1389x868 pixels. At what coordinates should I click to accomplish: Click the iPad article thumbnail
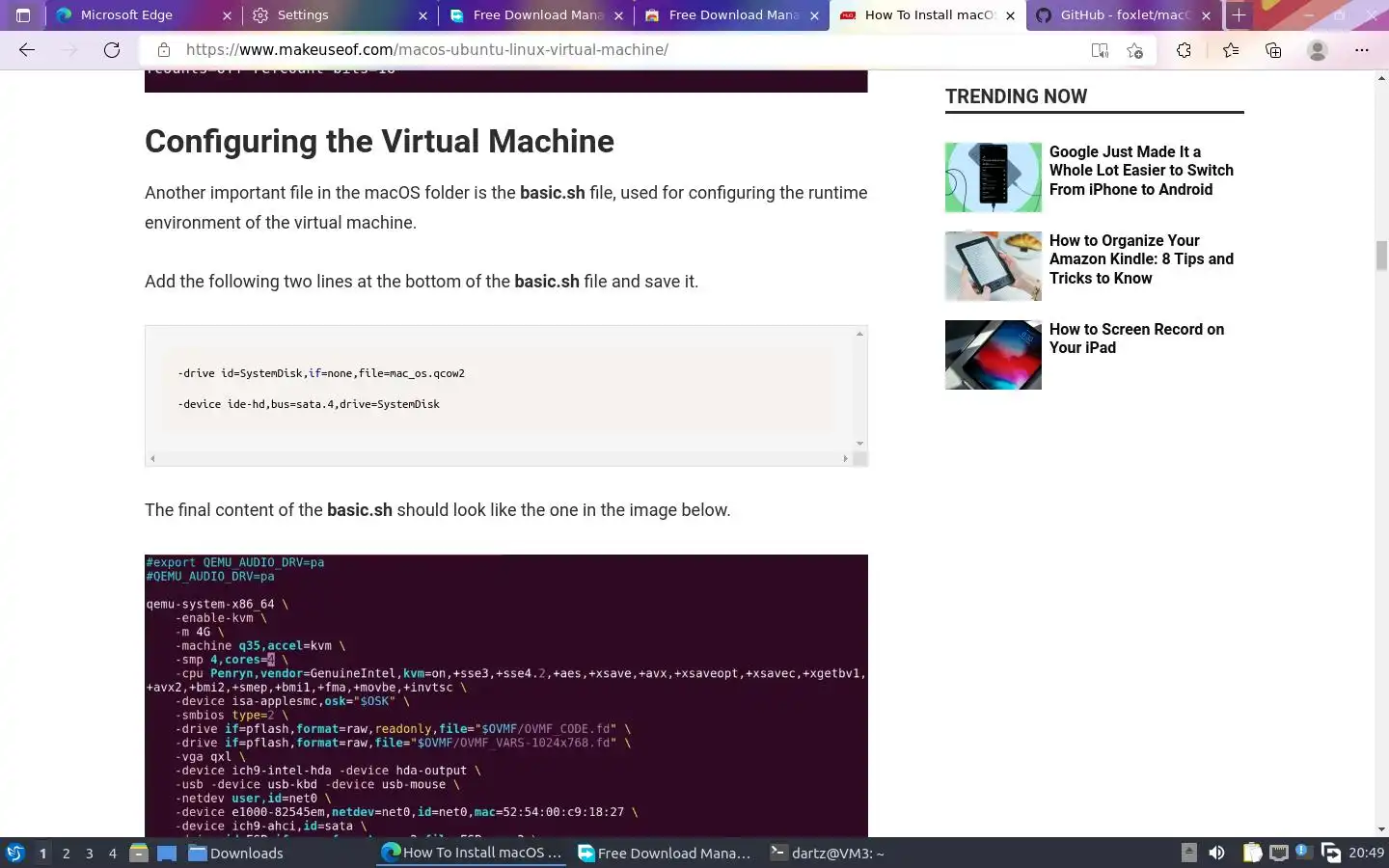click(994, 355)
